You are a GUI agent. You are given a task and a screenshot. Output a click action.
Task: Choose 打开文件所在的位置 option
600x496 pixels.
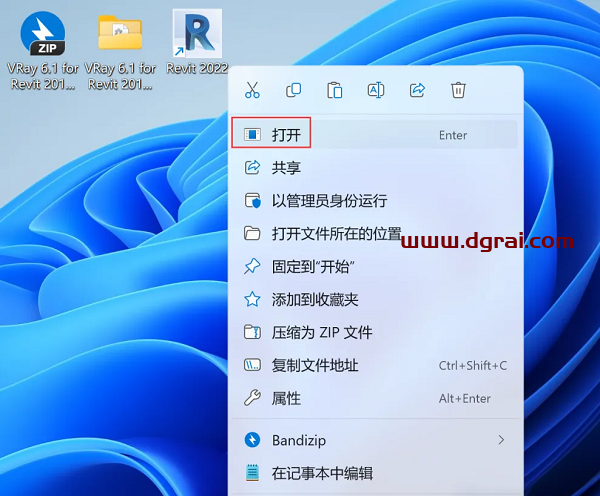coord(336,234)
